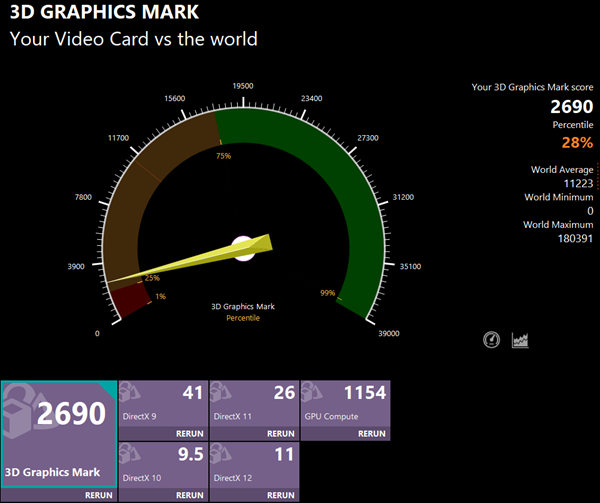The image size is (600, 503).
Task: Rerun the GPU Compute benchmark
Action: 372,434
